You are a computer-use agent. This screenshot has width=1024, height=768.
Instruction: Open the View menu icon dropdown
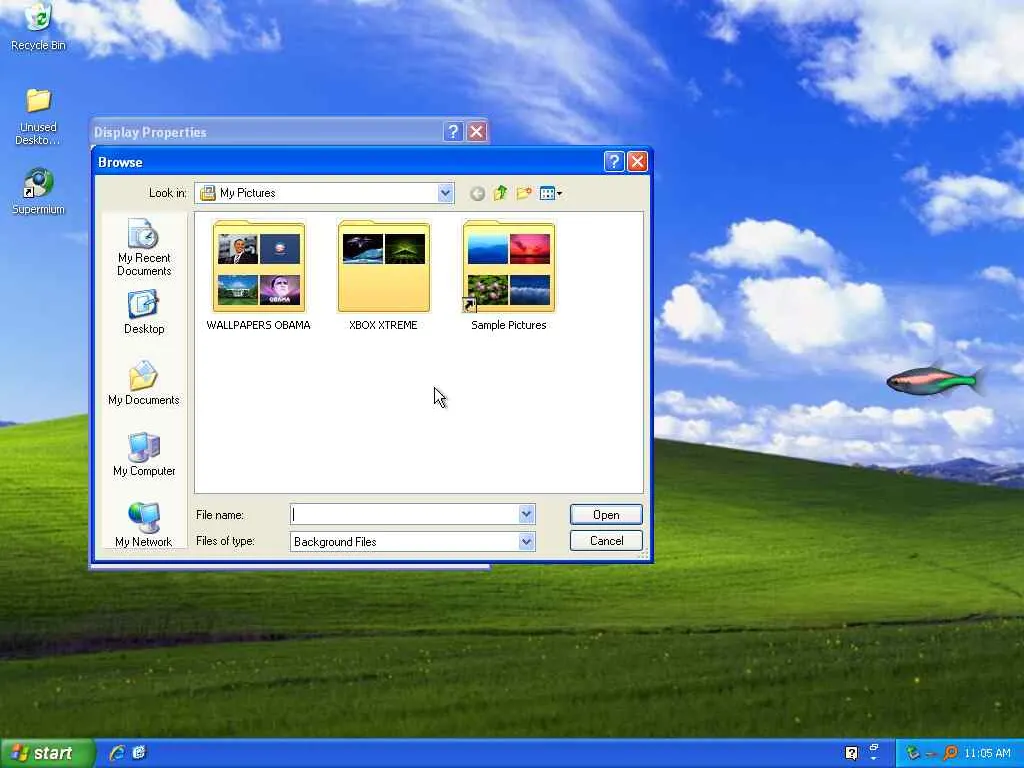[551, 193]
